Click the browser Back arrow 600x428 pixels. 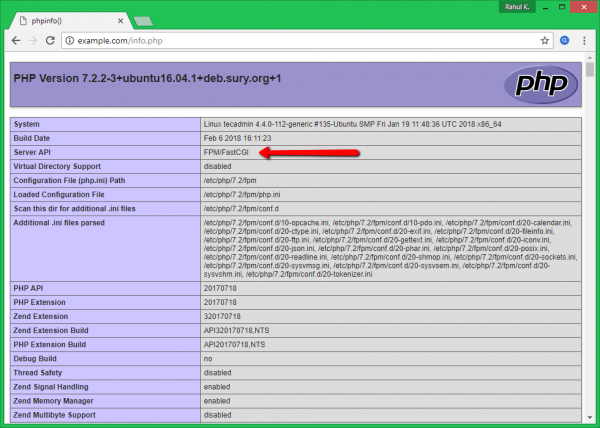(x=14, y=41)
